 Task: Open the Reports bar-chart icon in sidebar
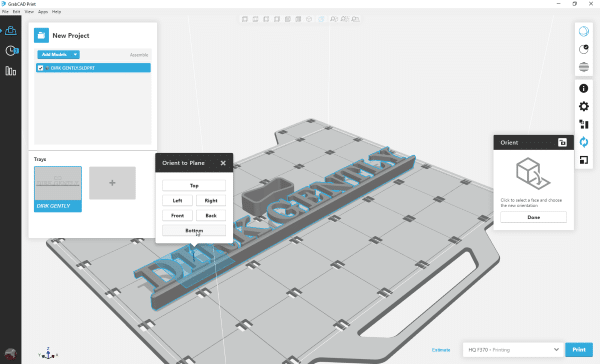(11, 71)
